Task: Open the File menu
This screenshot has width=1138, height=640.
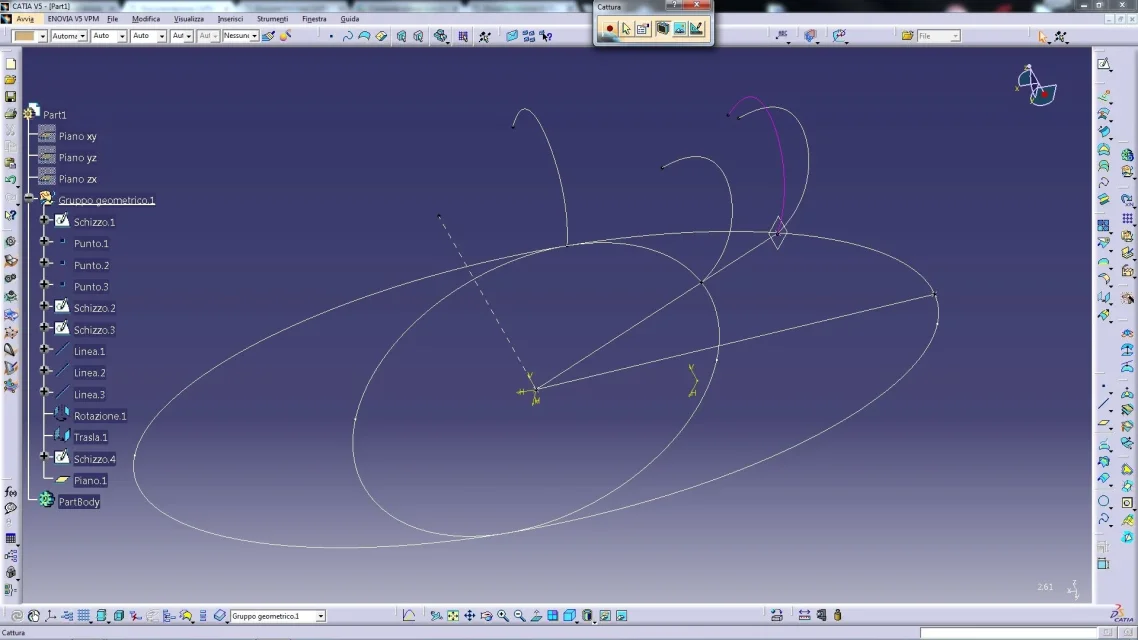Action: click(112, 19)
